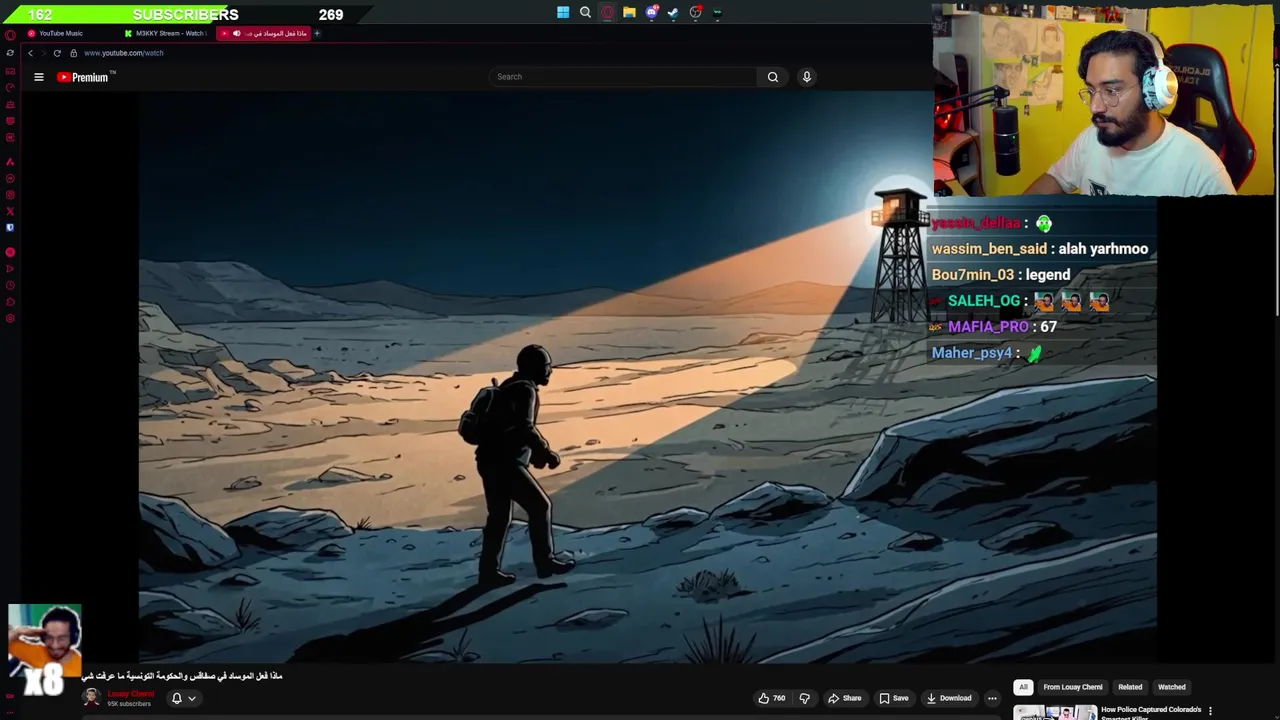Open Louay Cherni channel avatar
This screenshot has height=720, width=1280.
pos(91,698)
